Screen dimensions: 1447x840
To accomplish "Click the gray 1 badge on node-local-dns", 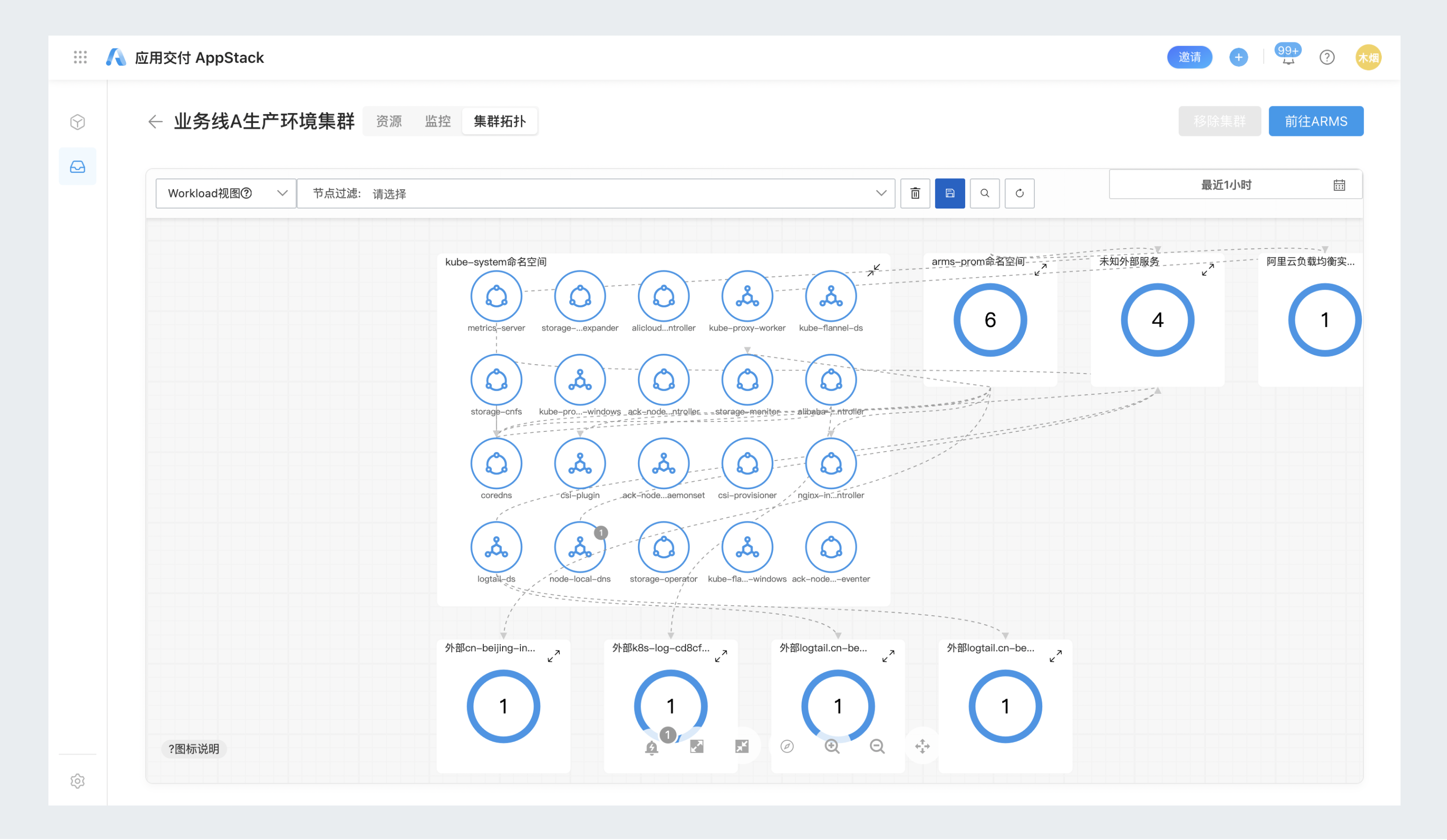I will [601, 533].
